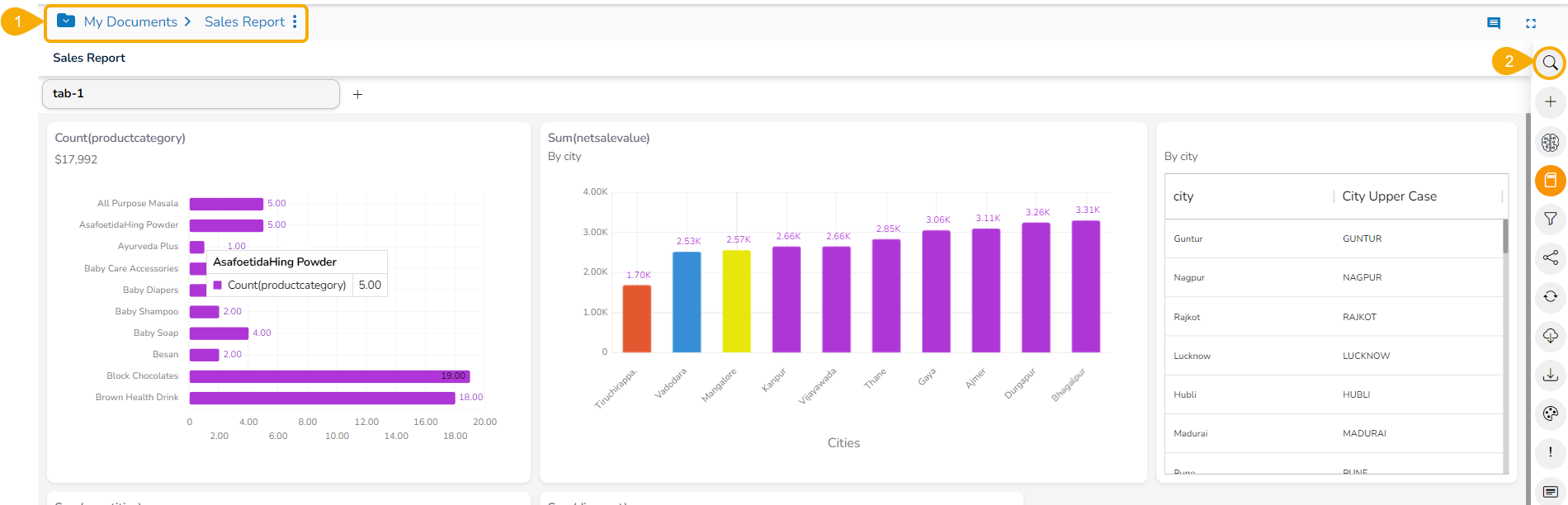The height and width of the screenshot is (505, 1568).
Task: Click the City Upper Case column header
Action: pyautogui.click(x=1389, y=196)
